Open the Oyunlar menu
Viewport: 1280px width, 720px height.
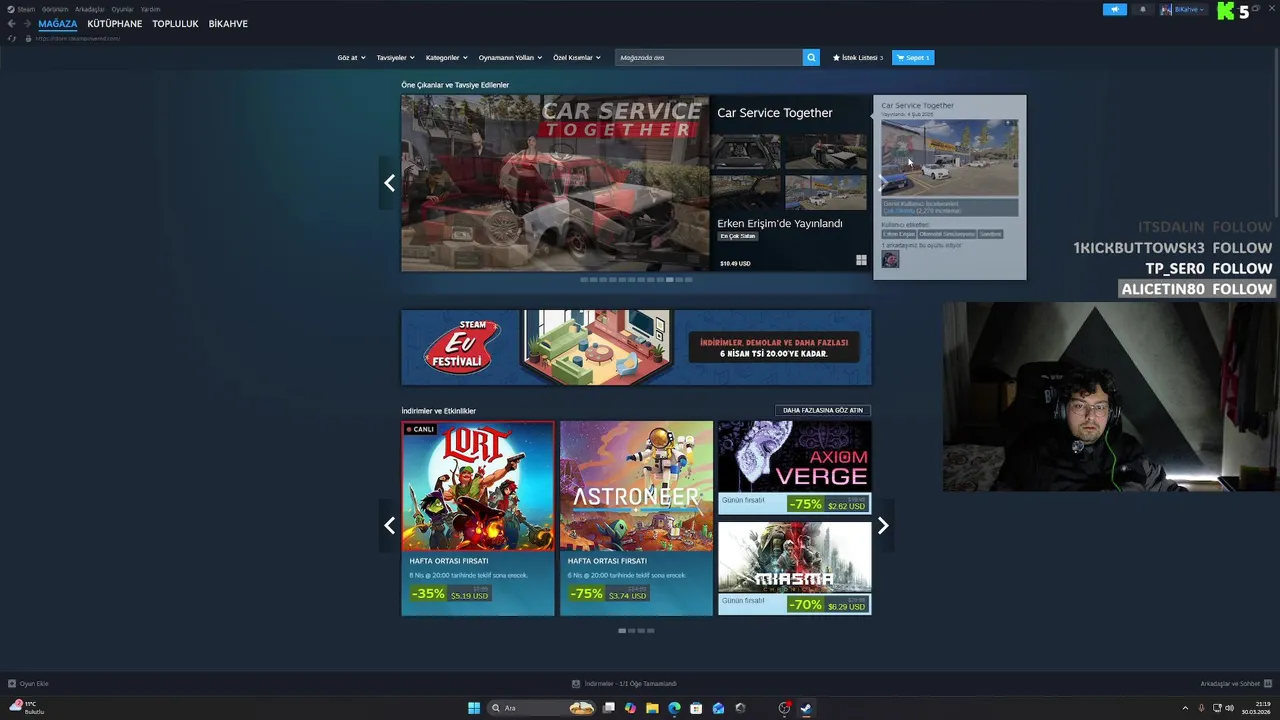click(x=122, y=9)
